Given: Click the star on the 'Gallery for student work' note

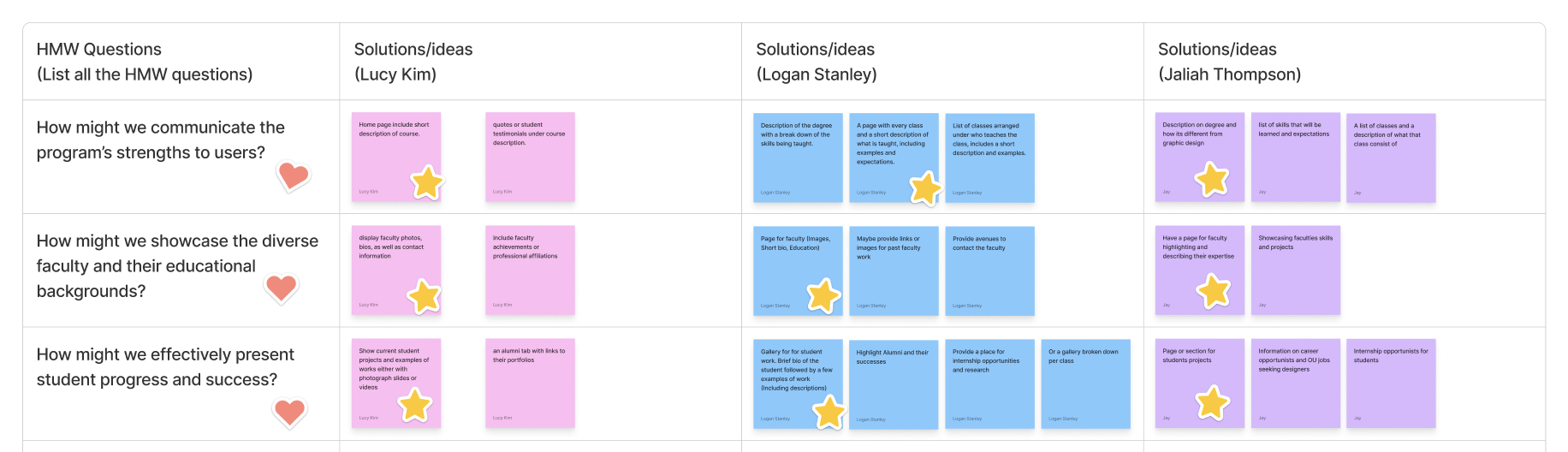Looking at the screenshot, I should coord(829,413).
